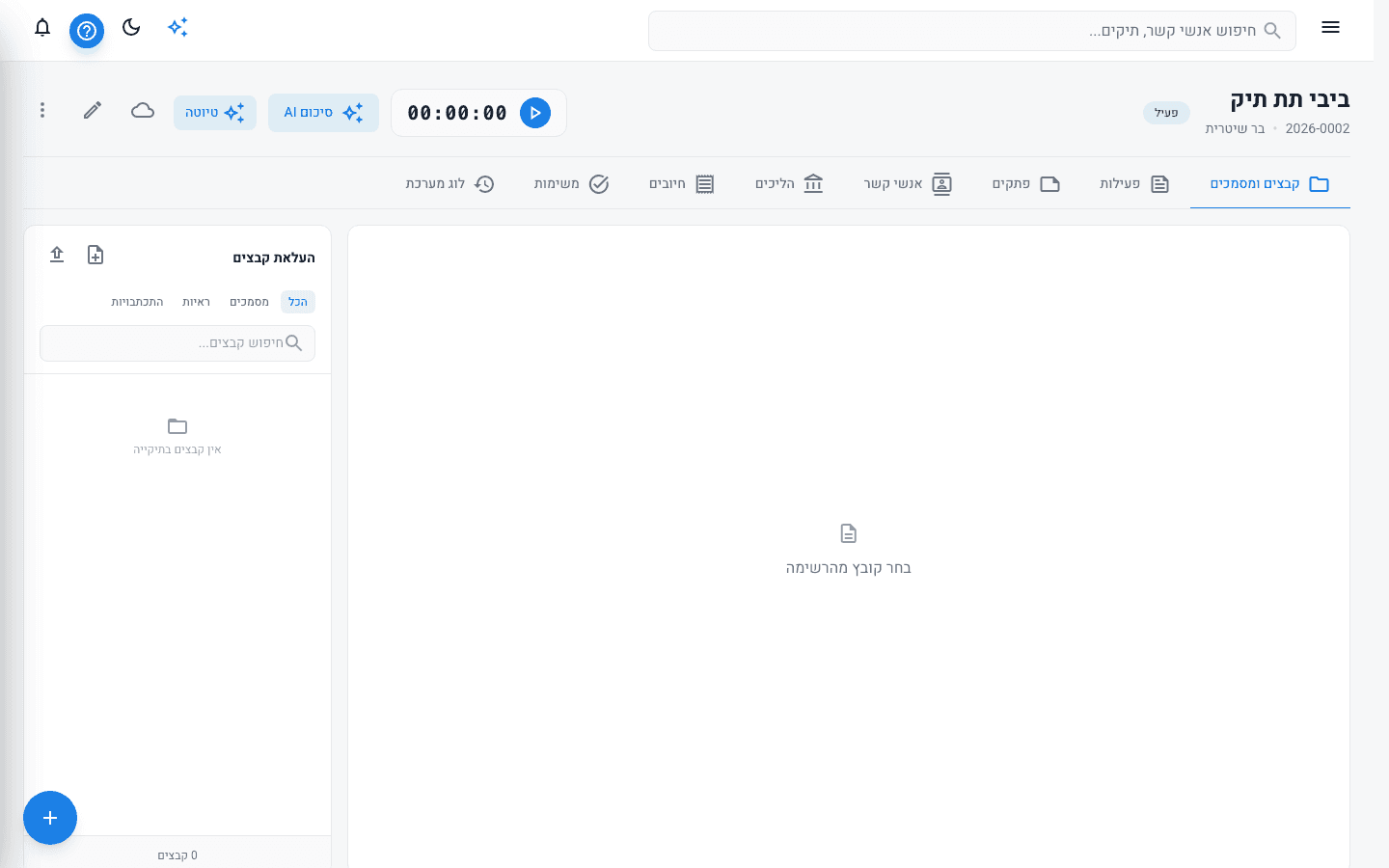Switch to the הליכים tab
Image resolution: width=1389 pixels, height=868 pixels.
point(789,184)
